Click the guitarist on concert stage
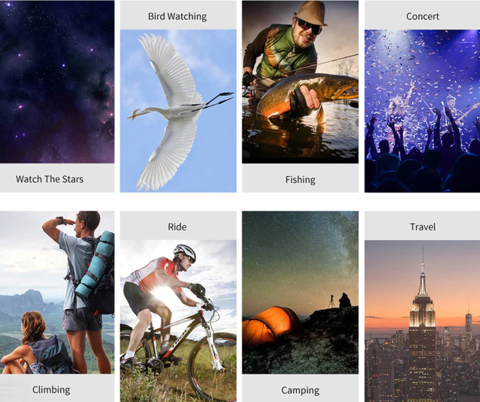This screenshot has height=402, width=480. [457, 112]
